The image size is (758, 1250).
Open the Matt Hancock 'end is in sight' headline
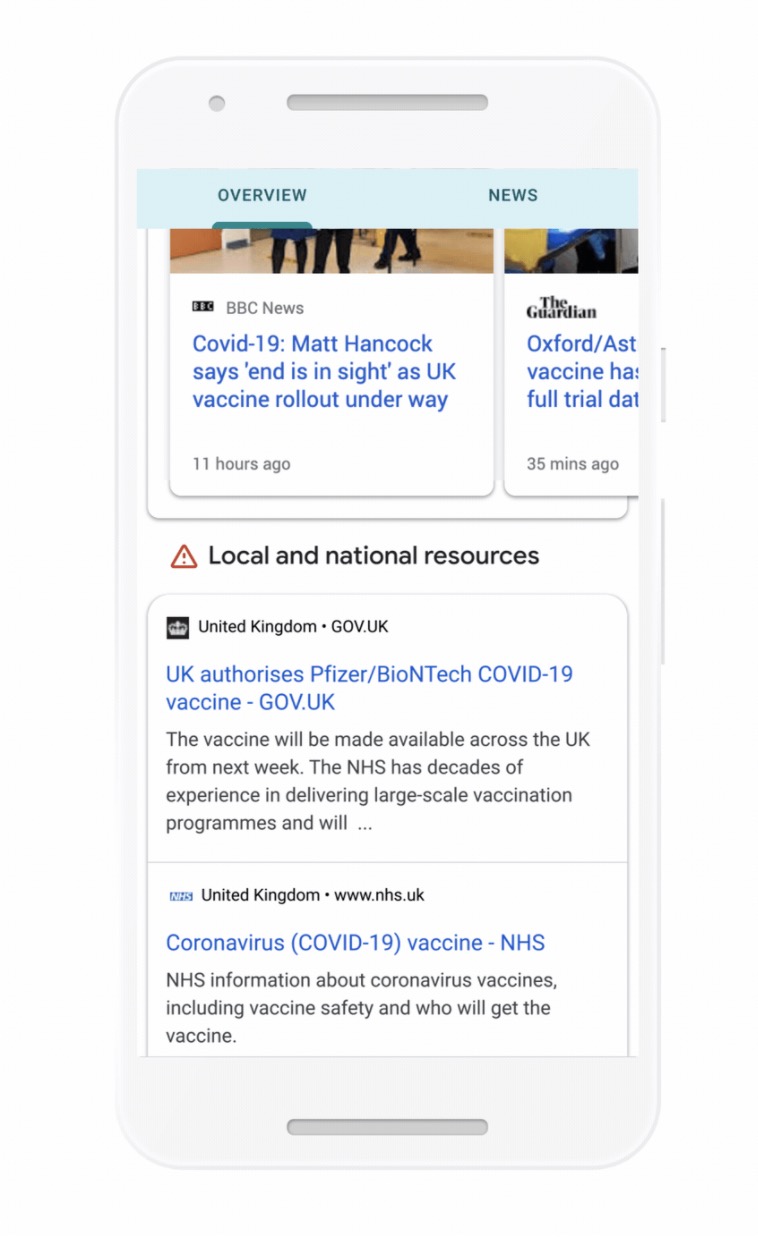click(x=324, y=372)
